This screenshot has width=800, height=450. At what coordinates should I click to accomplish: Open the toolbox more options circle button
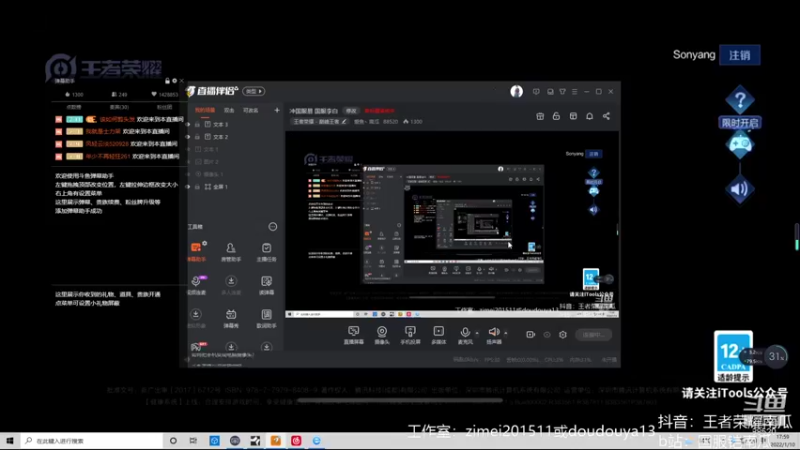pos(273,227)
